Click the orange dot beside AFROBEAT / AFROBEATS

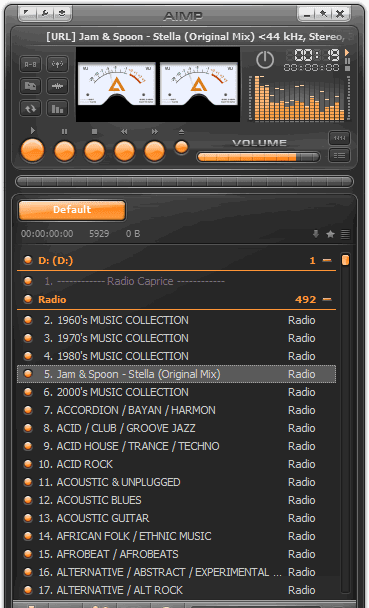point(28,554)
